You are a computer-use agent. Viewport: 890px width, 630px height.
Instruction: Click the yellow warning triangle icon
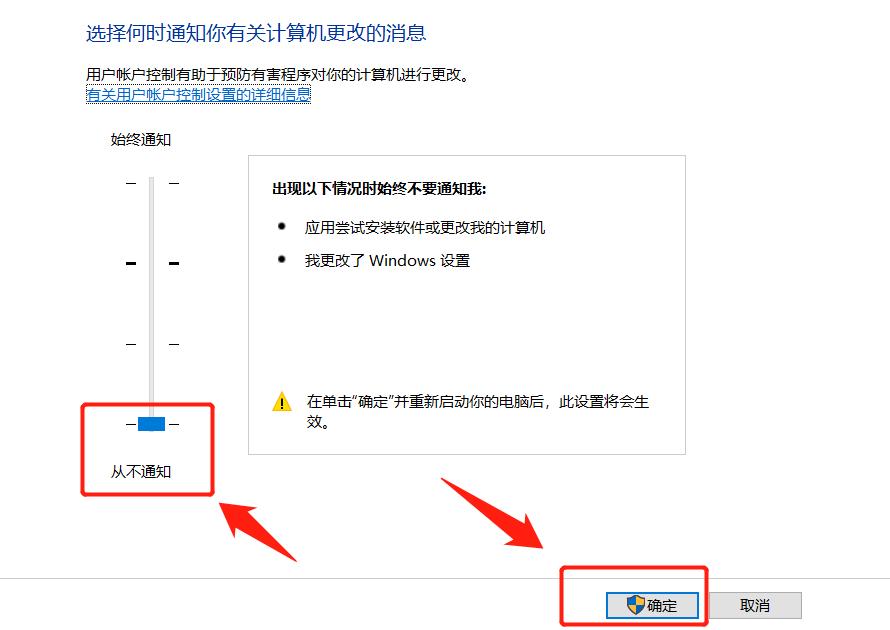pos(282,402)
